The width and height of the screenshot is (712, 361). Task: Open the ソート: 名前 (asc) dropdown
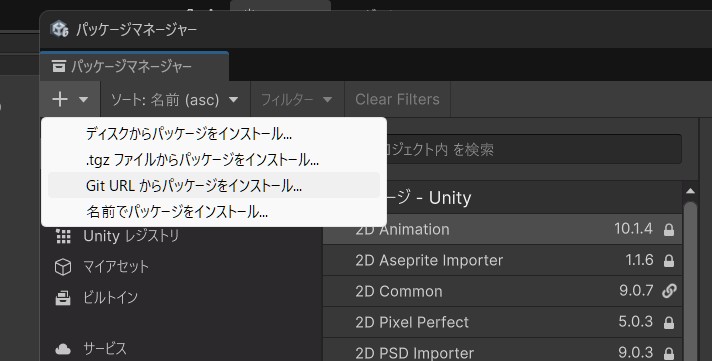[175, 99]
